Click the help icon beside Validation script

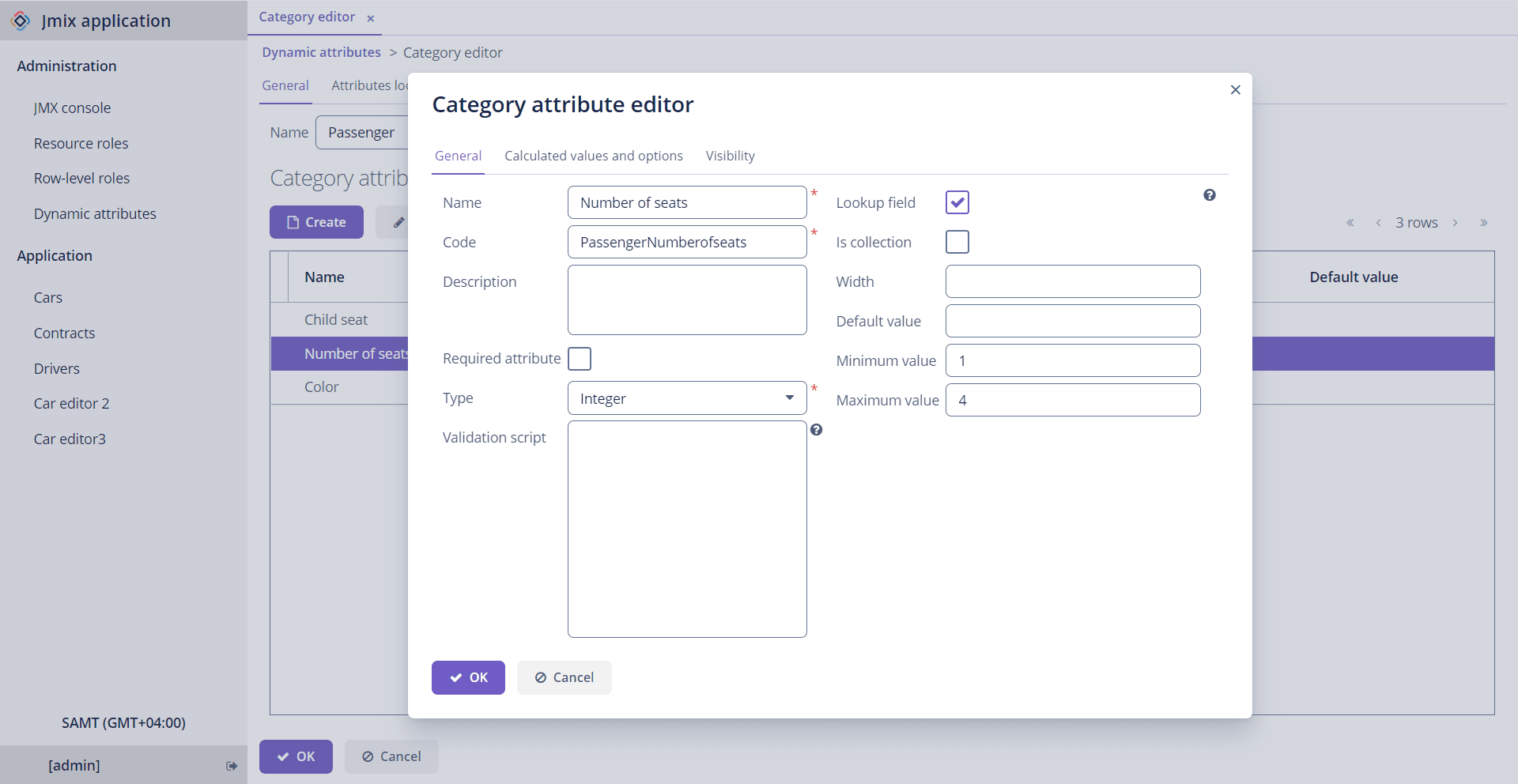point(817,430)
